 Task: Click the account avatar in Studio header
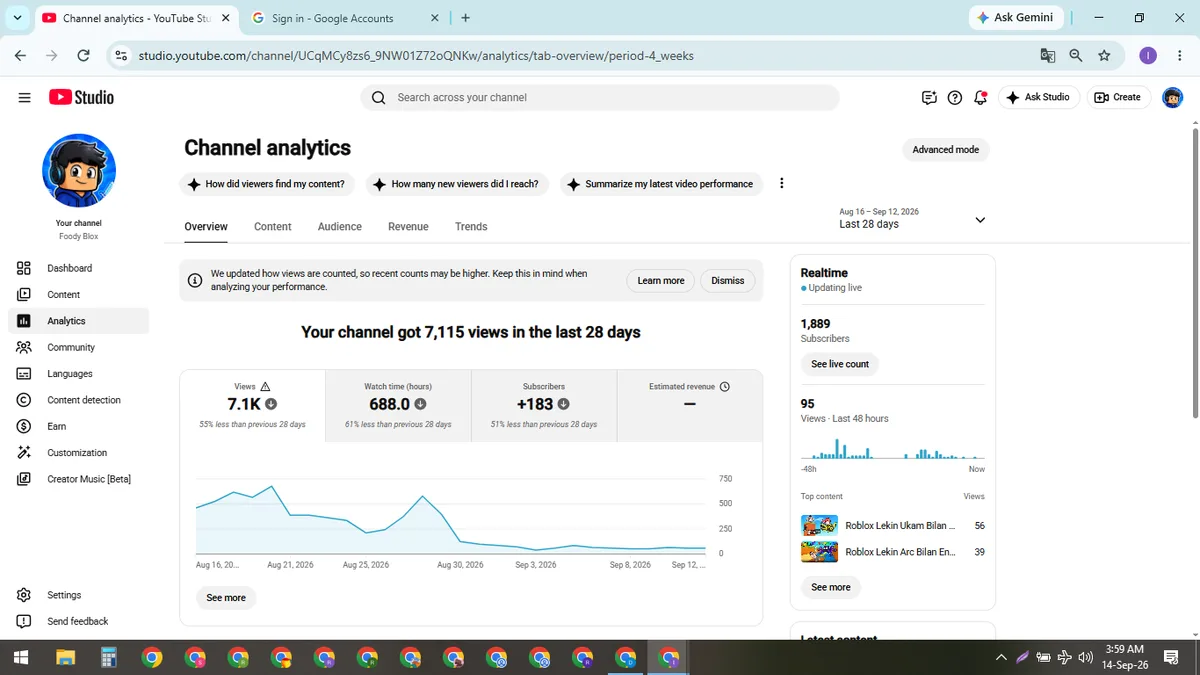pos(1172,97)
